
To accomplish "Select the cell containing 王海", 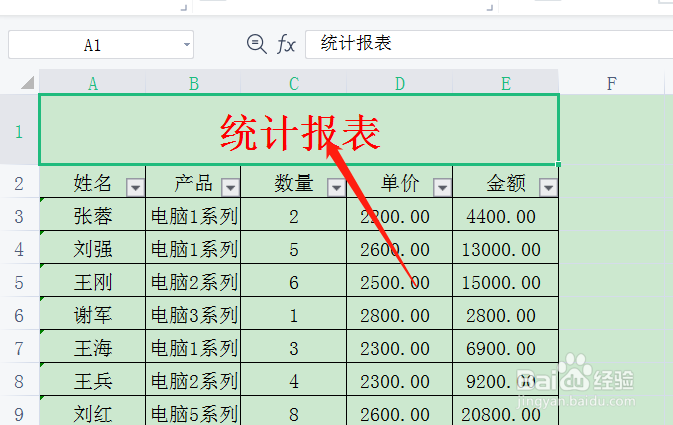I will point(93,348).
